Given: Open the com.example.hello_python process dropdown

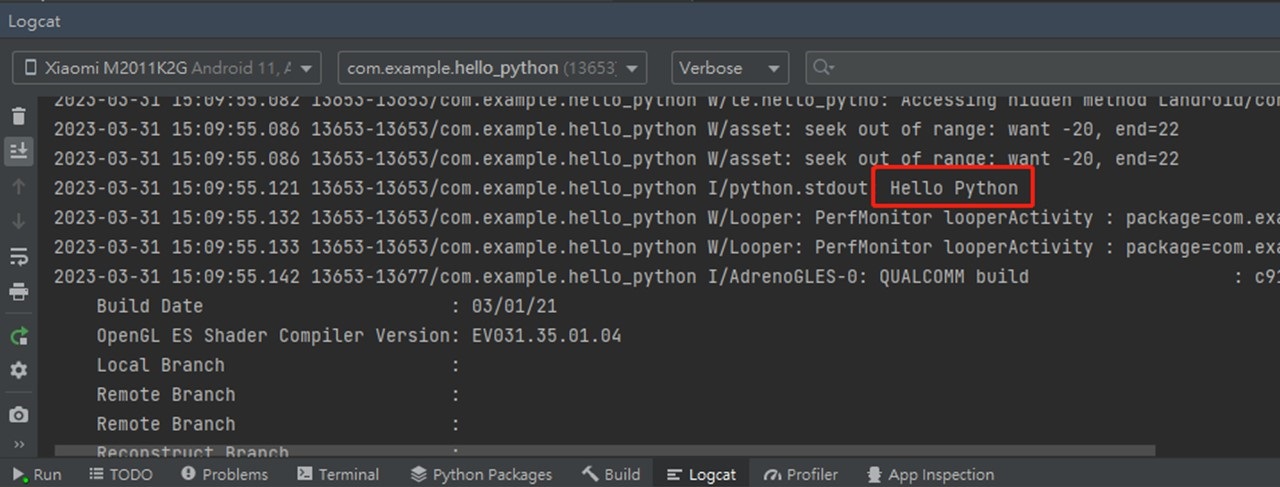Looking at the screenshot, I should tap(492, 68).
